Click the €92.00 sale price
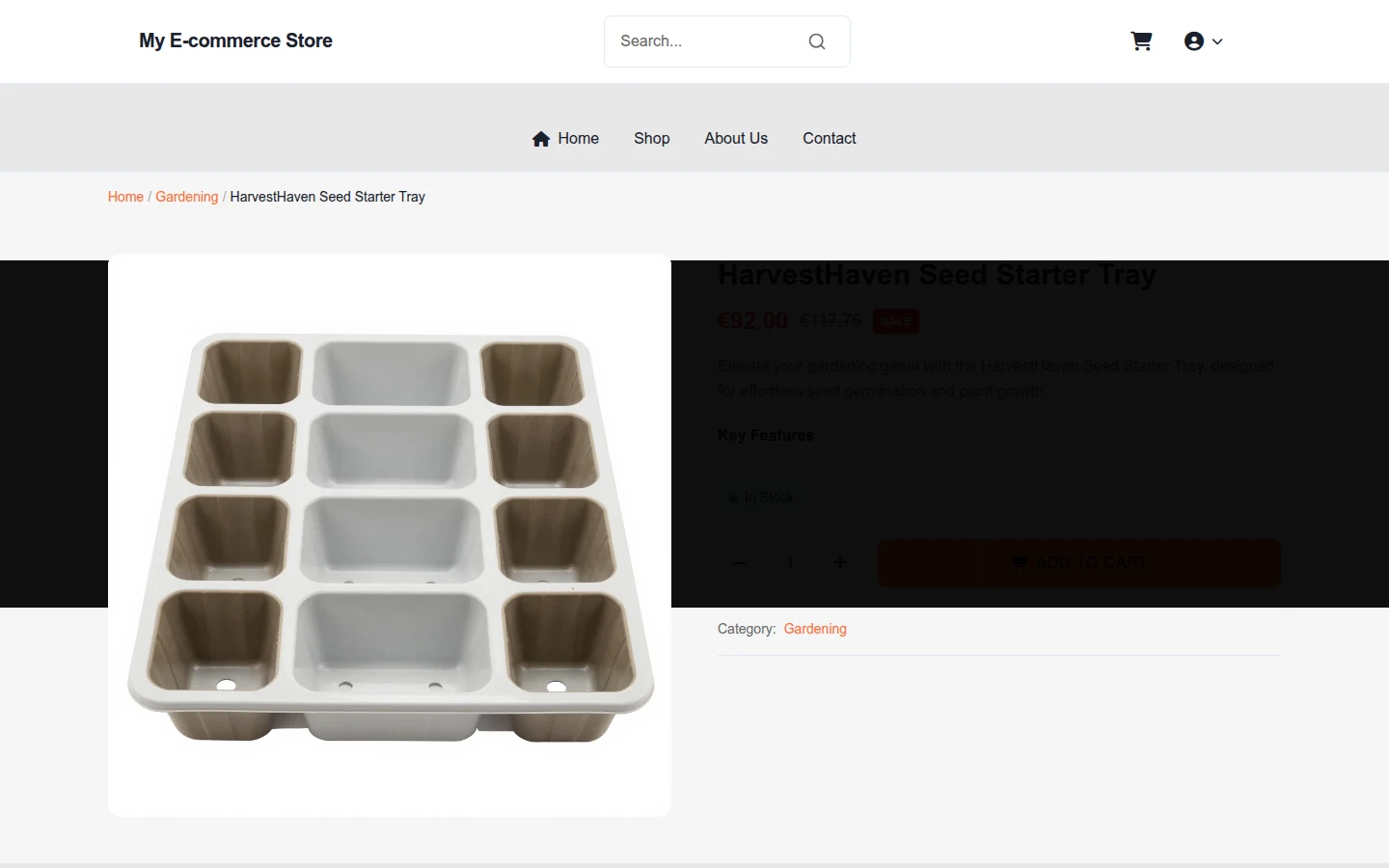The image size is (1389, 868). [x=753, y=321]
